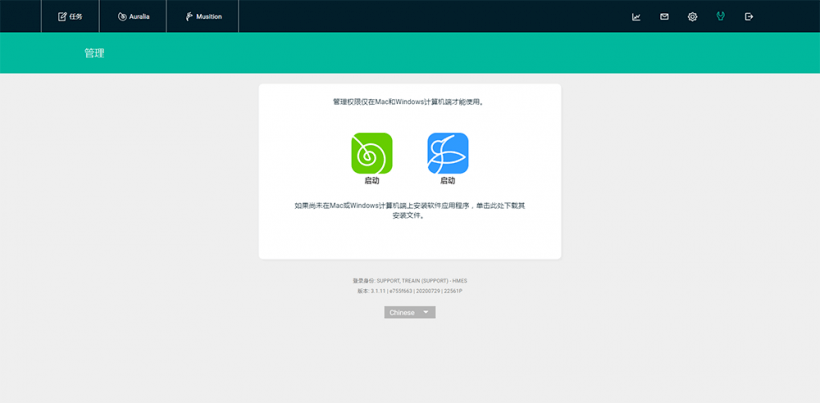Open the Chinese language dropdown

click(x=409, y=312)
